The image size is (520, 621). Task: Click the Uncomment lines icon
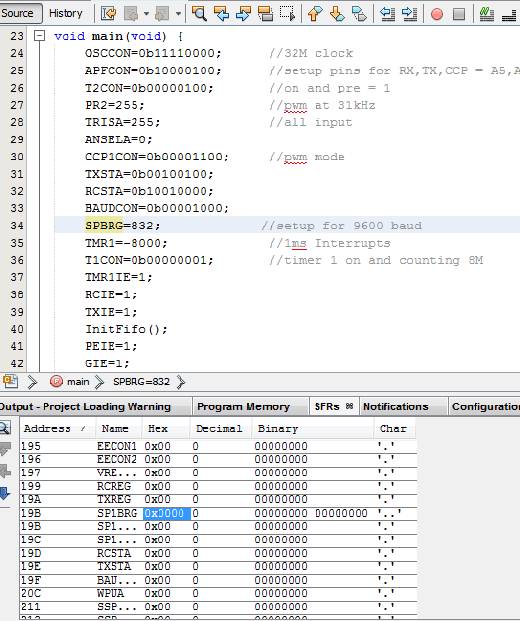(509, 14)
